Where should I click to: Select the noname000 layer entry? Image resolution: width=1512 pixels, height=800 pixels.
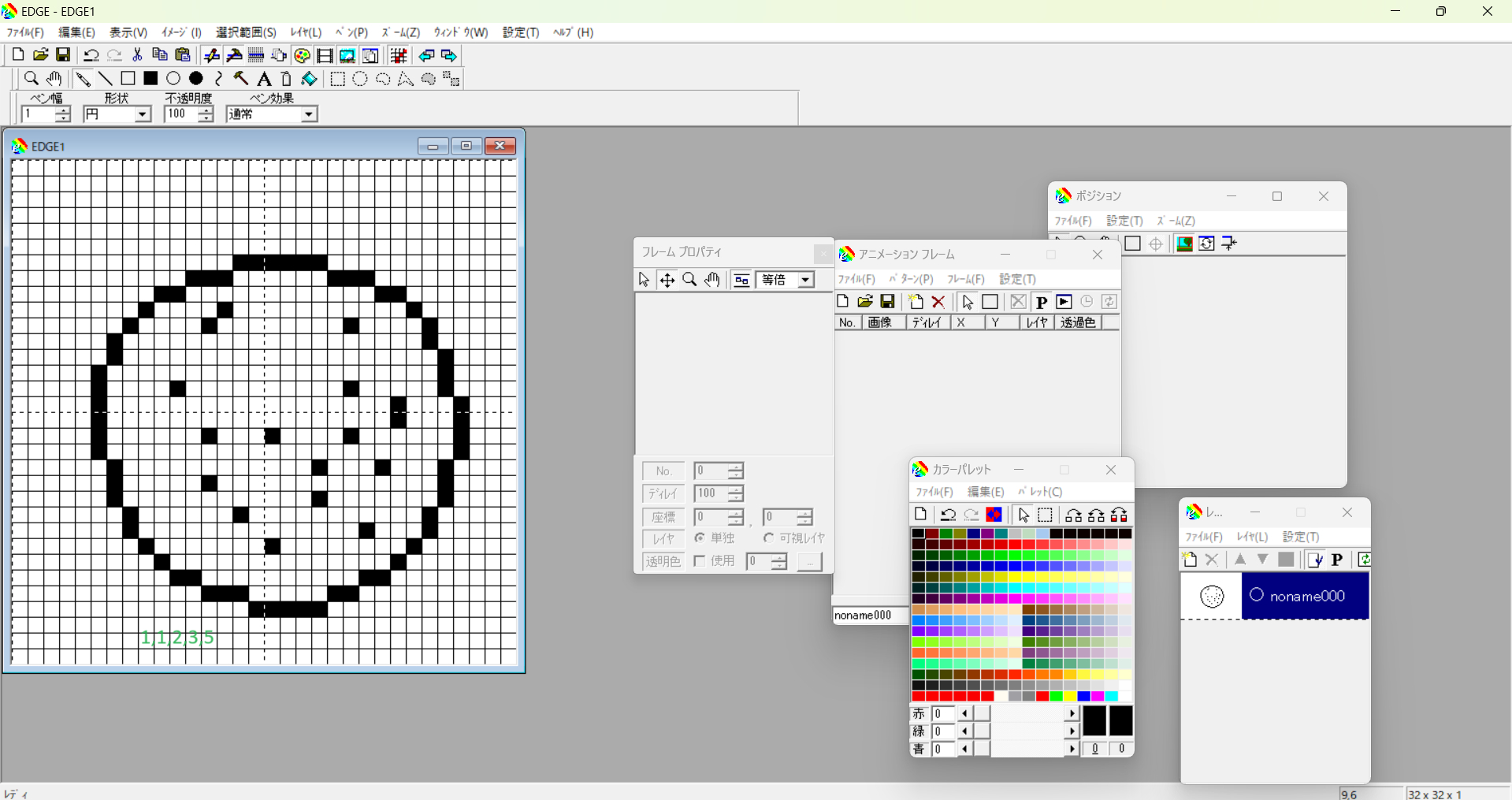[1305, 596]
